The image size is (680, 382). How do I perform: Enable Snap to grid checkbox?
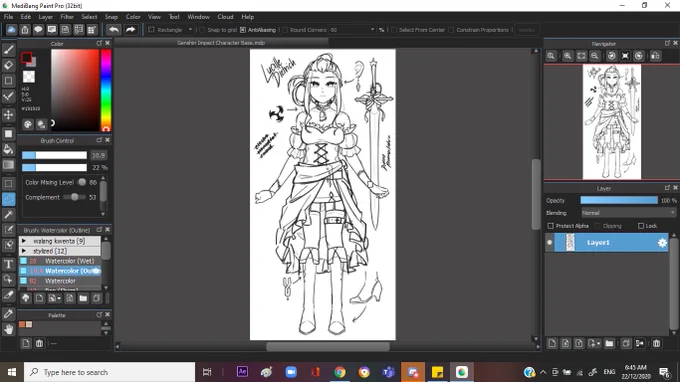(x=202, y=30)
